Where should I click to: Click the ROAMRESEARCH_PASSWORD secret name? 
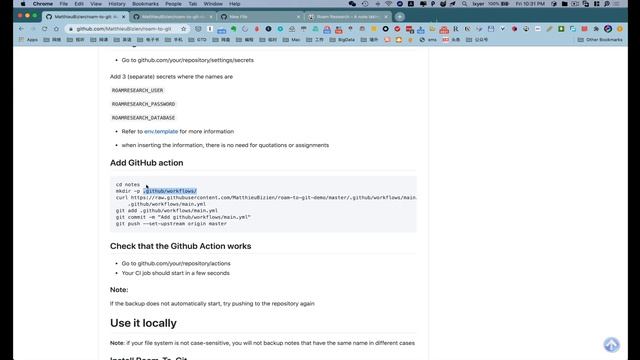pos(143,104)
